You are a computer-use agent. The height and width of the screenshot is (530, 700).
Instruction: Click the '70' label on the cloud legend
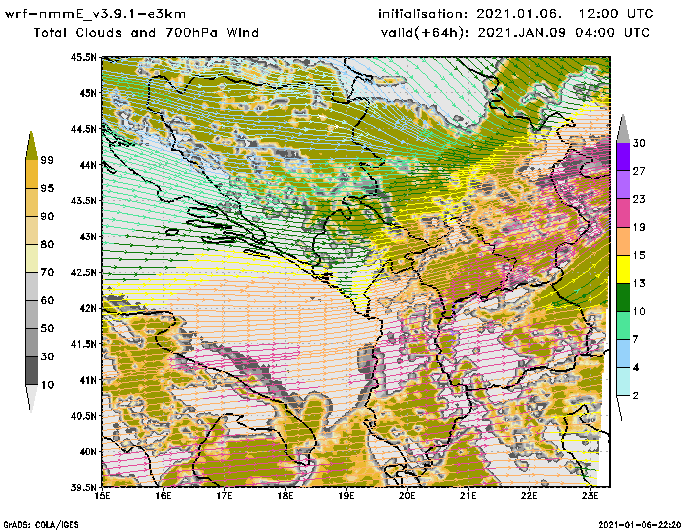coord(47,272)
